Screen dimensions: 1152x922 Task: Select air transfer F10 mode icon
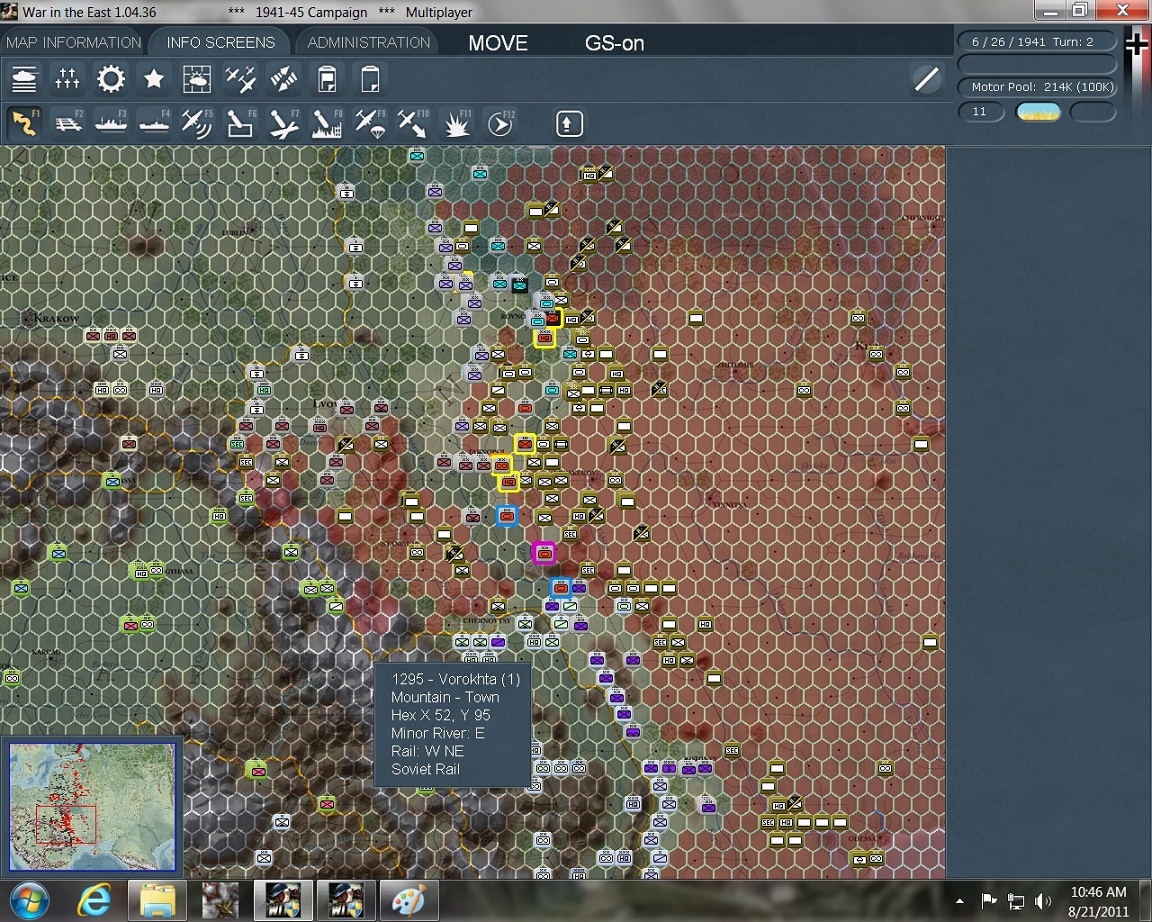[x=413, y=123]
